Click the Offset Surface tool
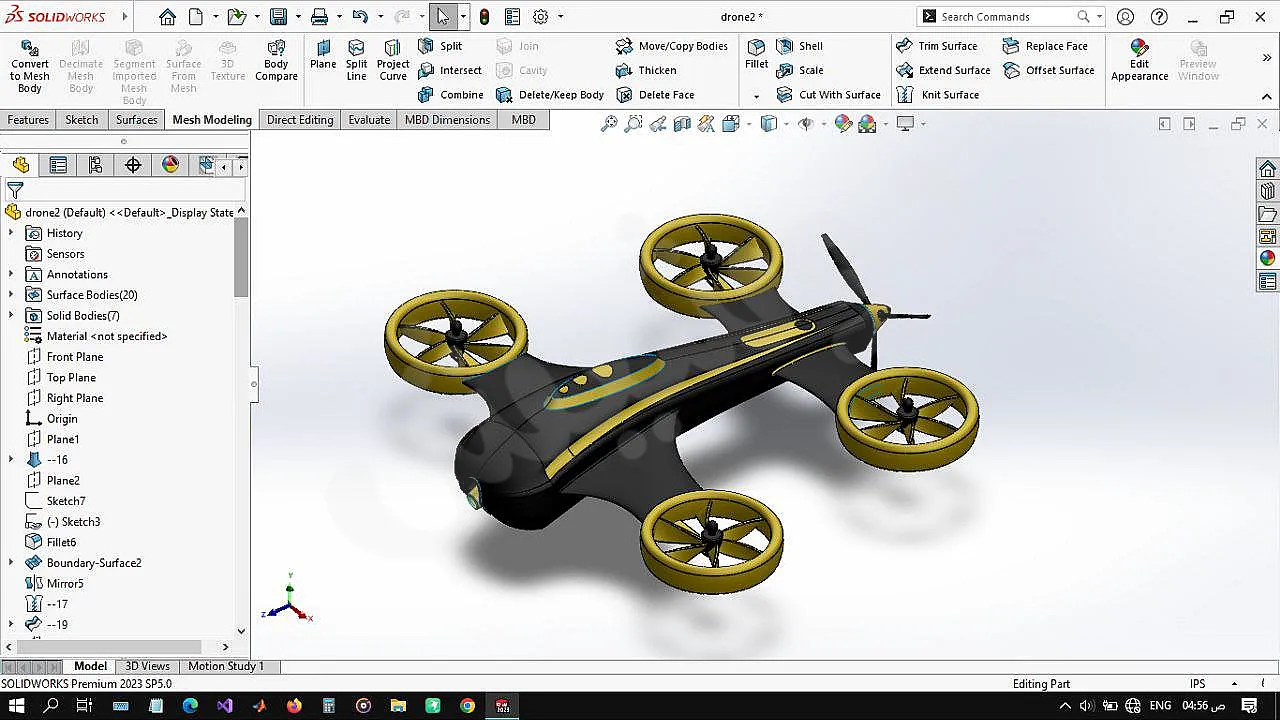Viewport: 1280px width, 720px height. 1048,70
